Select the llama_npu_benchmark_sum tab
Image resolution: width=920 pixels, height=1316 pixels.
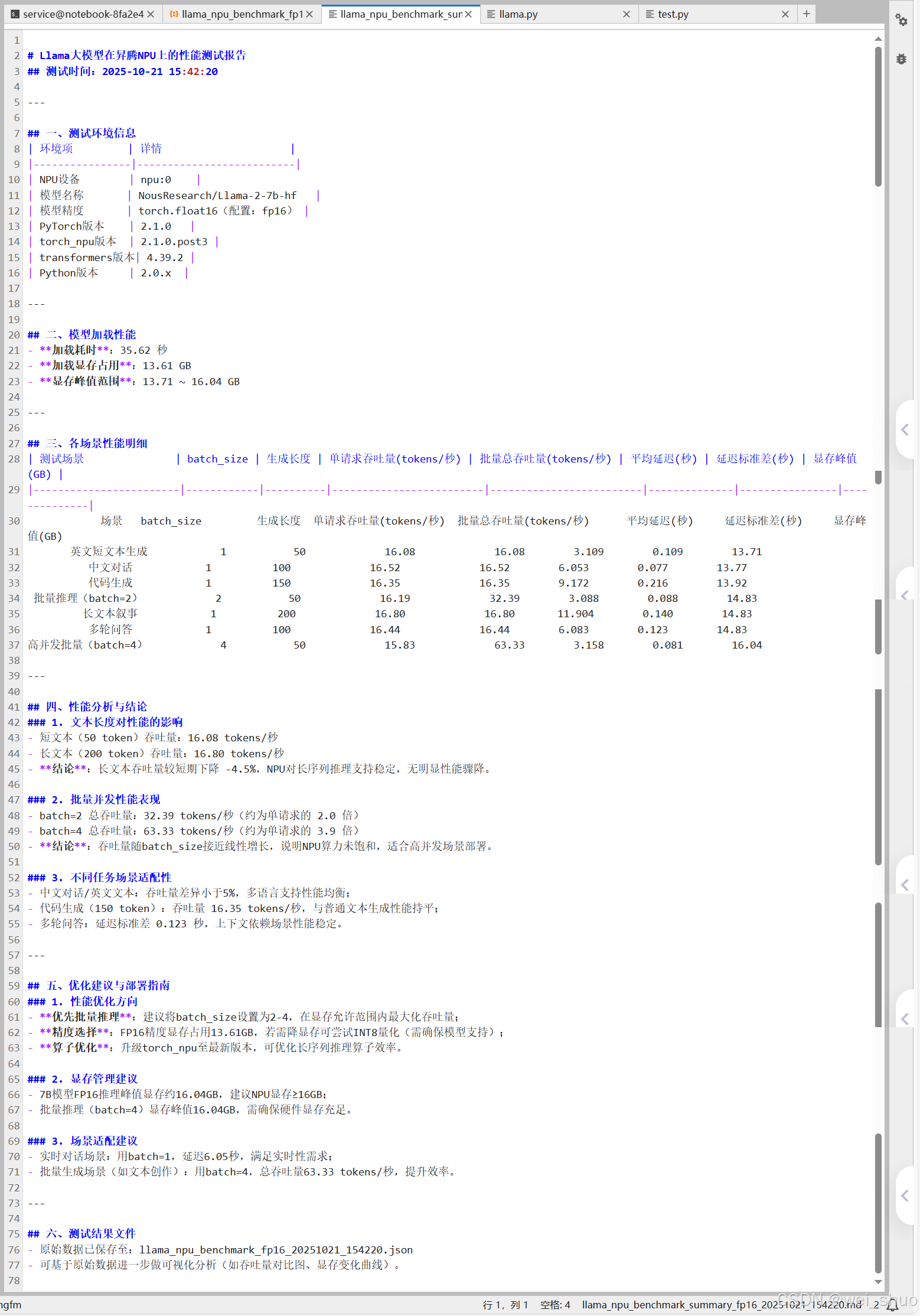pyautogui.click(x=401, y=14)
